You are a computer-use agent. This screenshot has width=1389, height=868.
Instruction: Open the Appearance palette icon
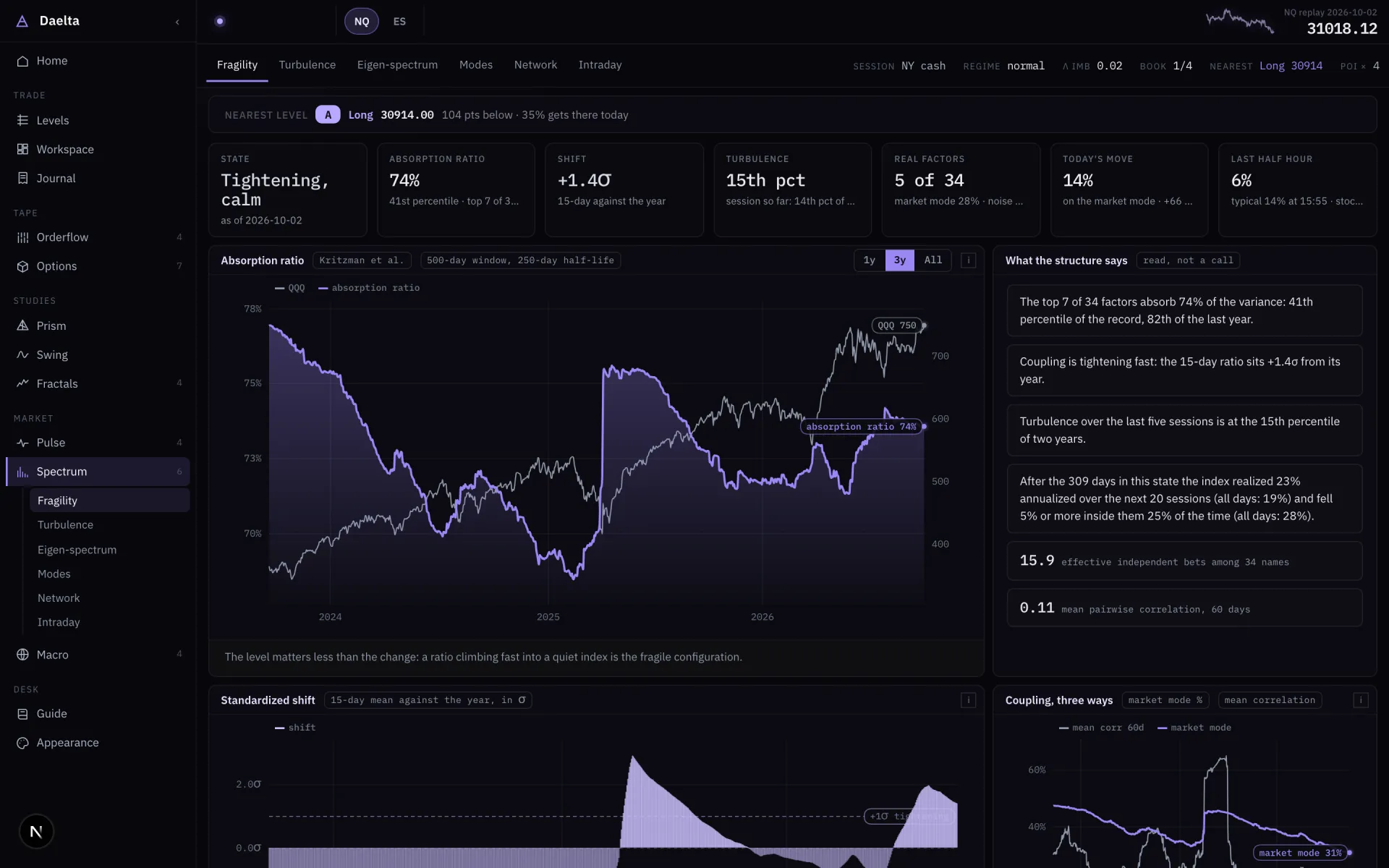(x=22, y=743)
